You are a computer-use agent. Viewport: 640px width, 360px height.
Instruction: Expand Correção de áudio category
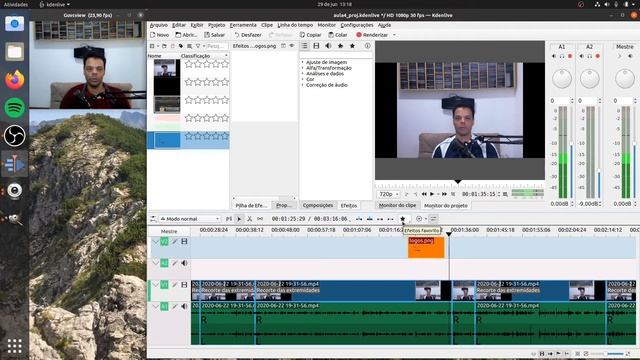point(303,85)
